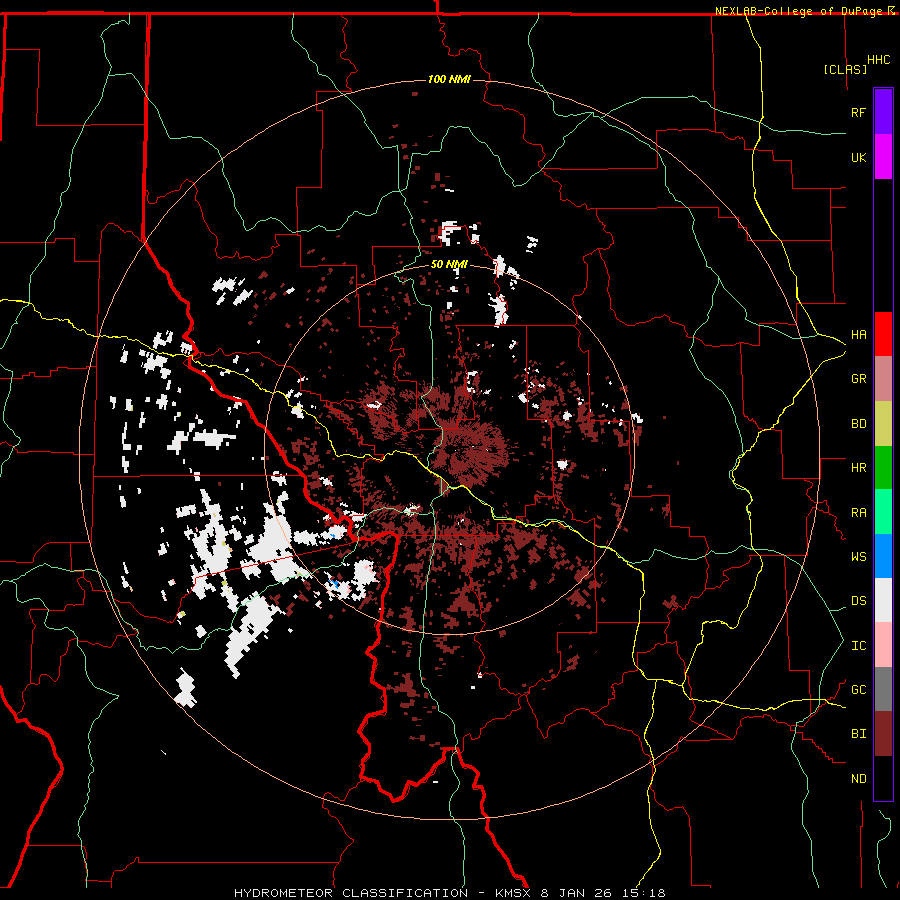Click the light pink IC legend swatch
The width and height of the screenshot is (900, 900).
click(883, 645)
